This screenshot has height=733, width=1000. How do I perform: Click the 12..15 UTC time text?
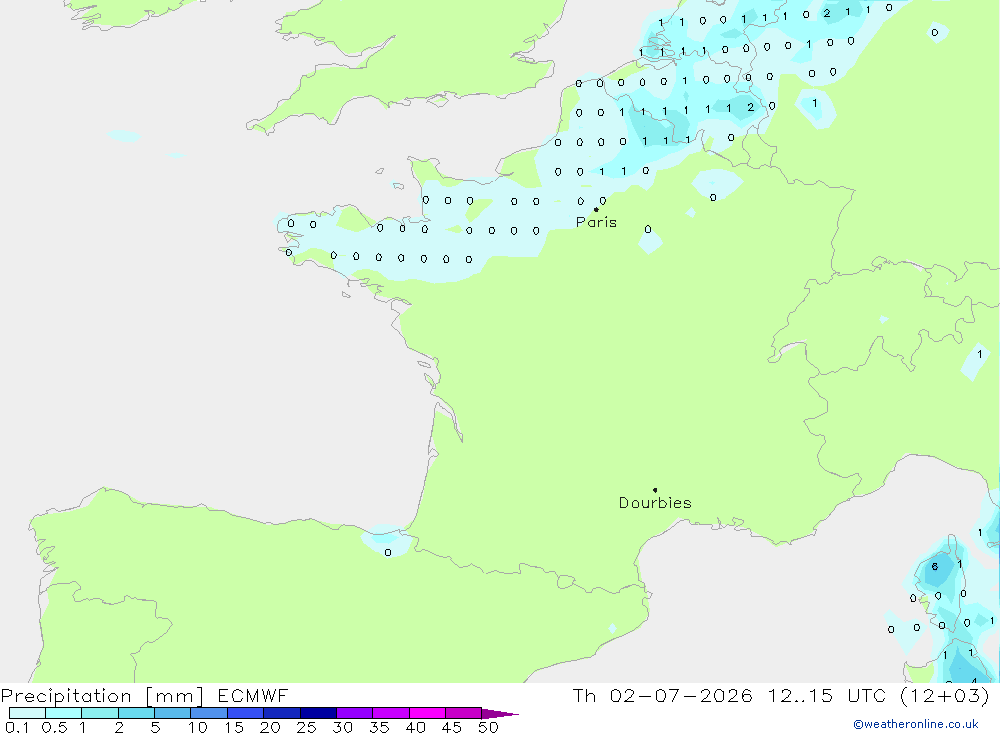pos(827,695)
